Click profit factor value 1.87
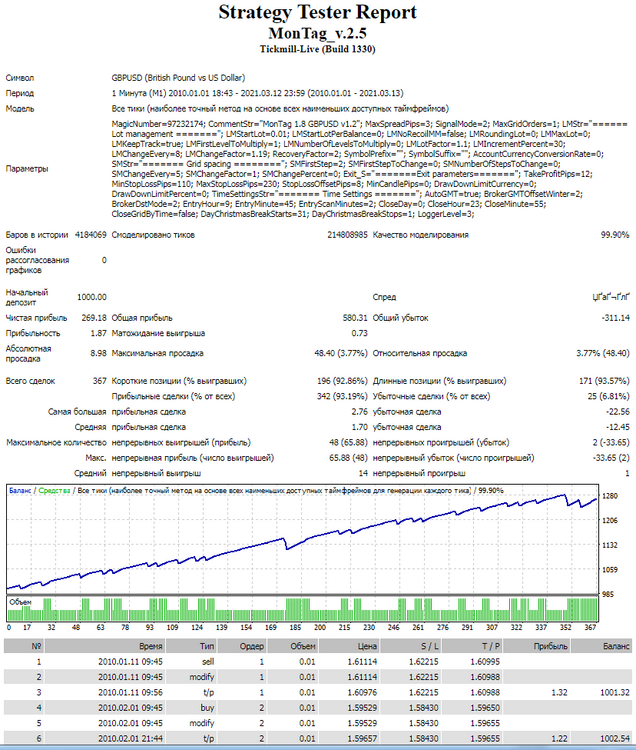The width and height of the screenshot is (636, 750). [99, 333]
